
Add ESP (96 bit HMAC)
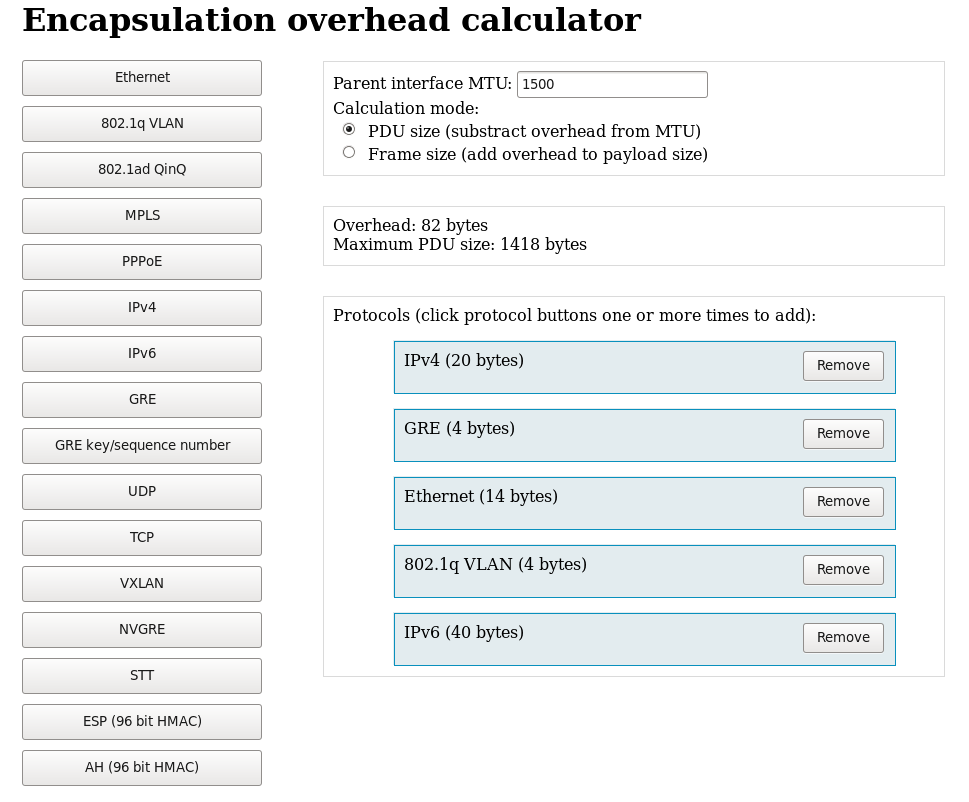142,722
